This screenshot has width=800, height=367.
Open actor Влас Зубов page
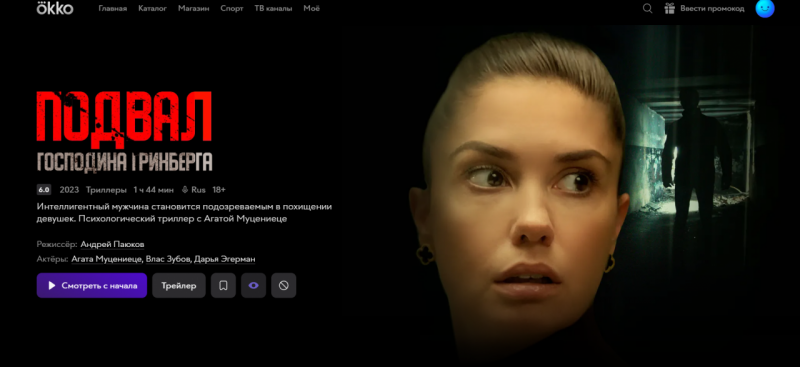(168, 259)
